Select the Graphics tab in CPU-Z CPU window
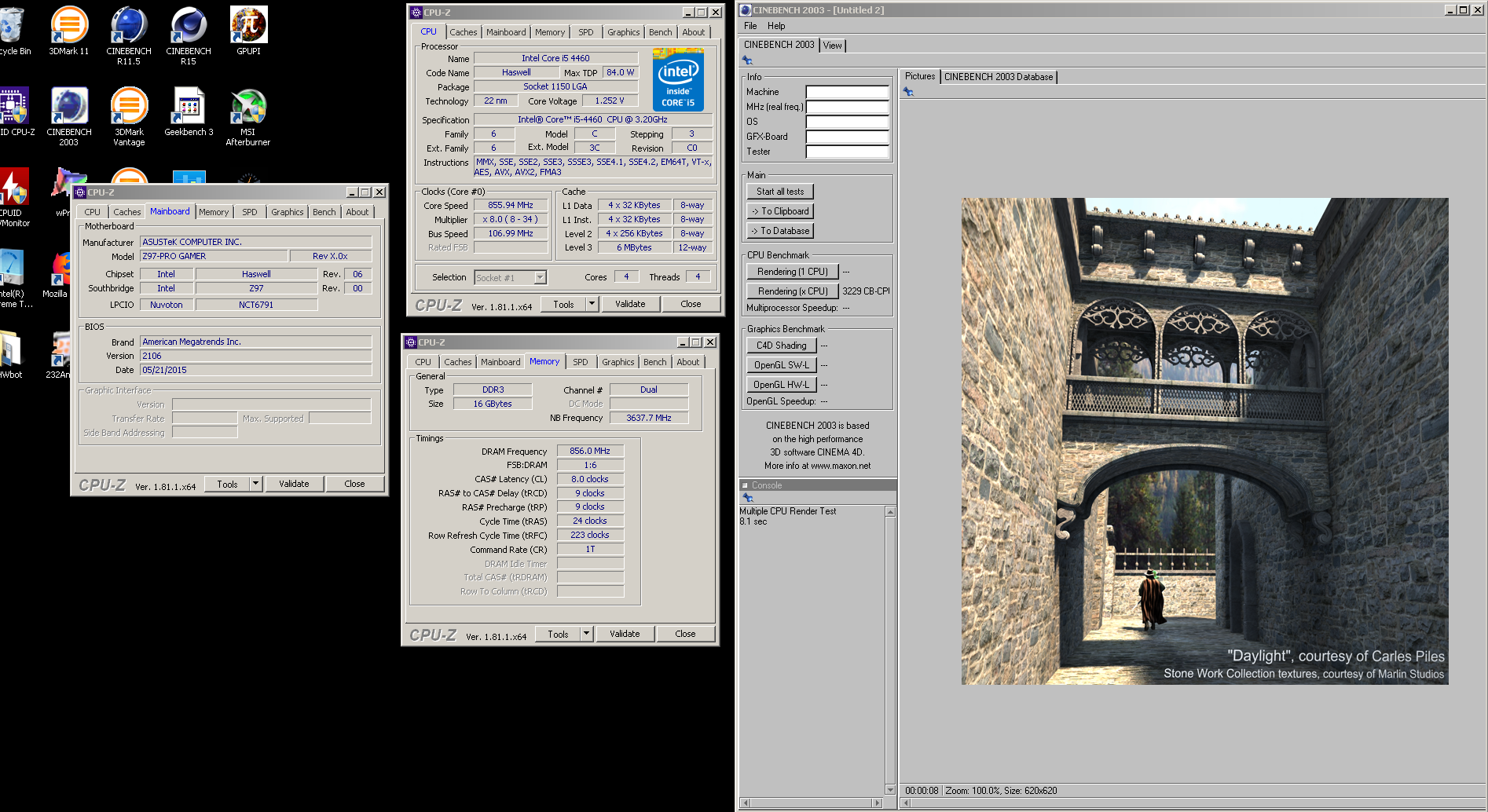 click(623, 32)
